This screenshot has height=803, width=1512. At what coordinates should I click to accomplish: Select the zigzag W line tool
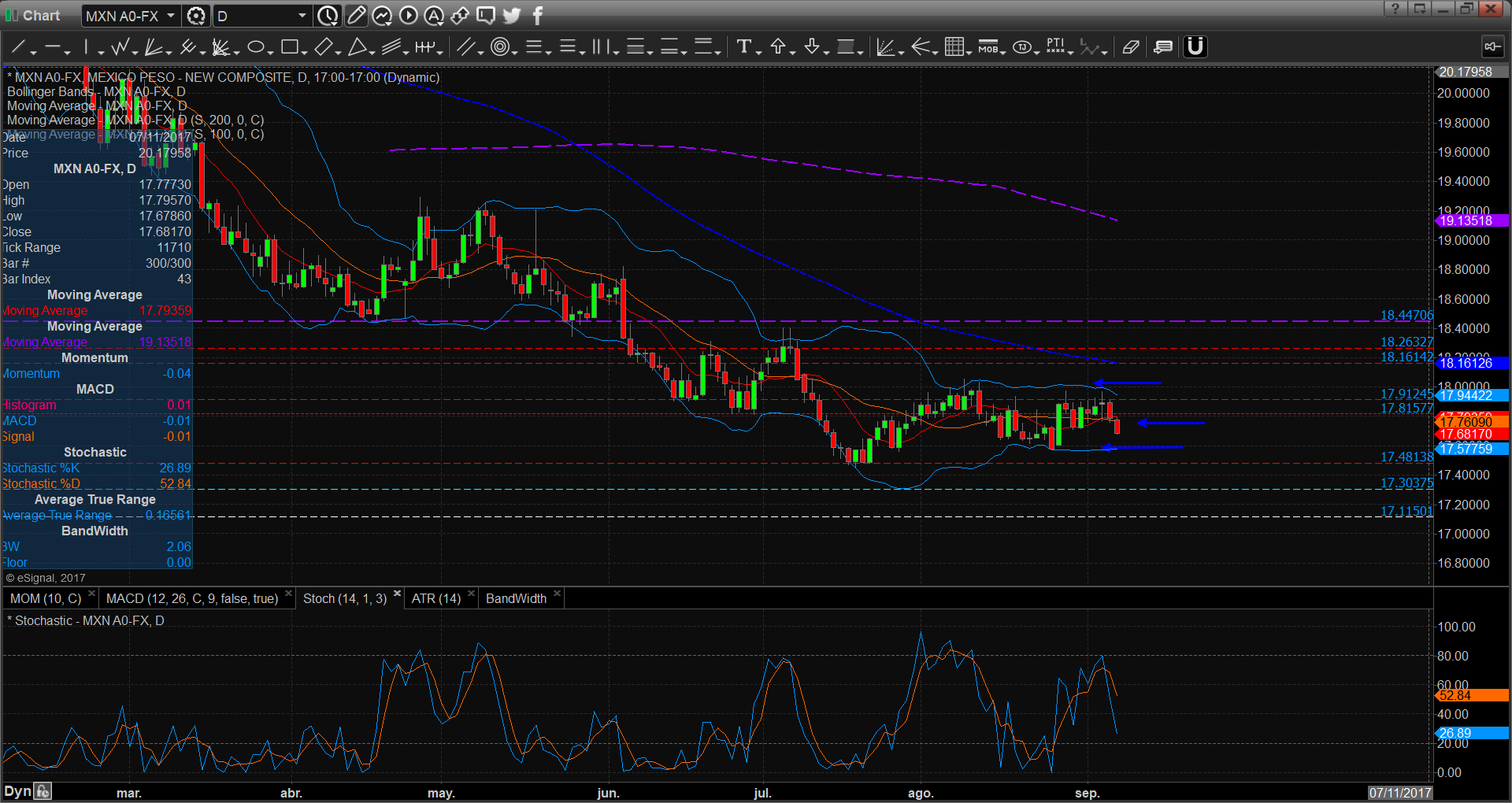point(120,46)
